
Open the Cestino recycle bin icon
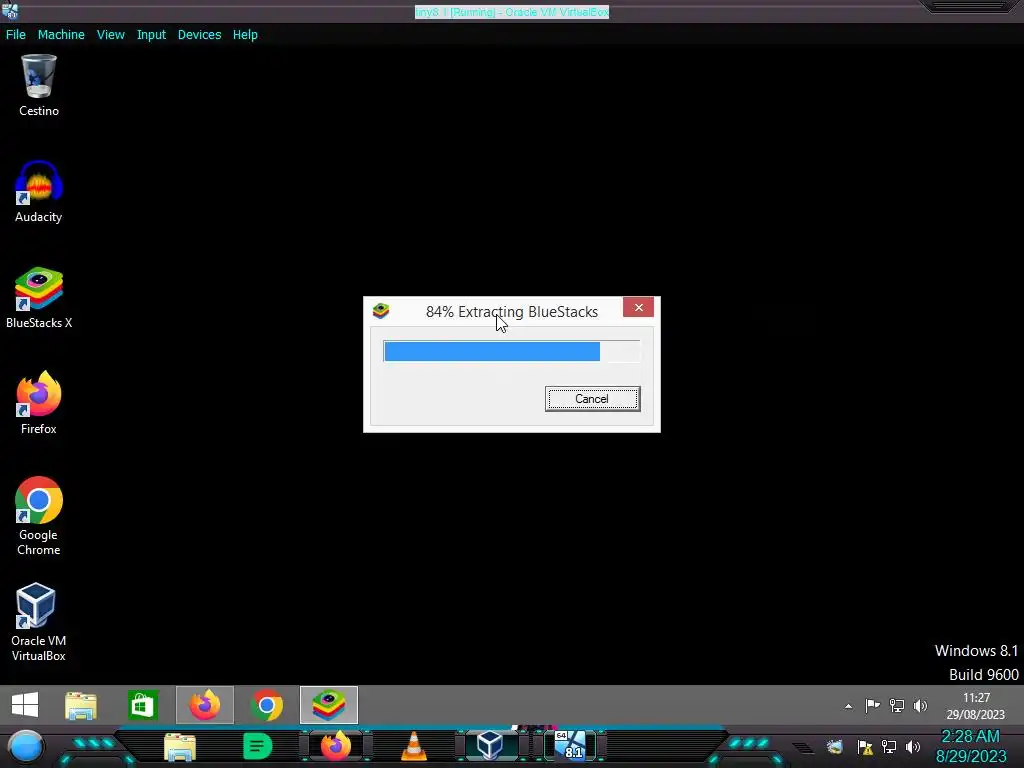click(39, 86)
